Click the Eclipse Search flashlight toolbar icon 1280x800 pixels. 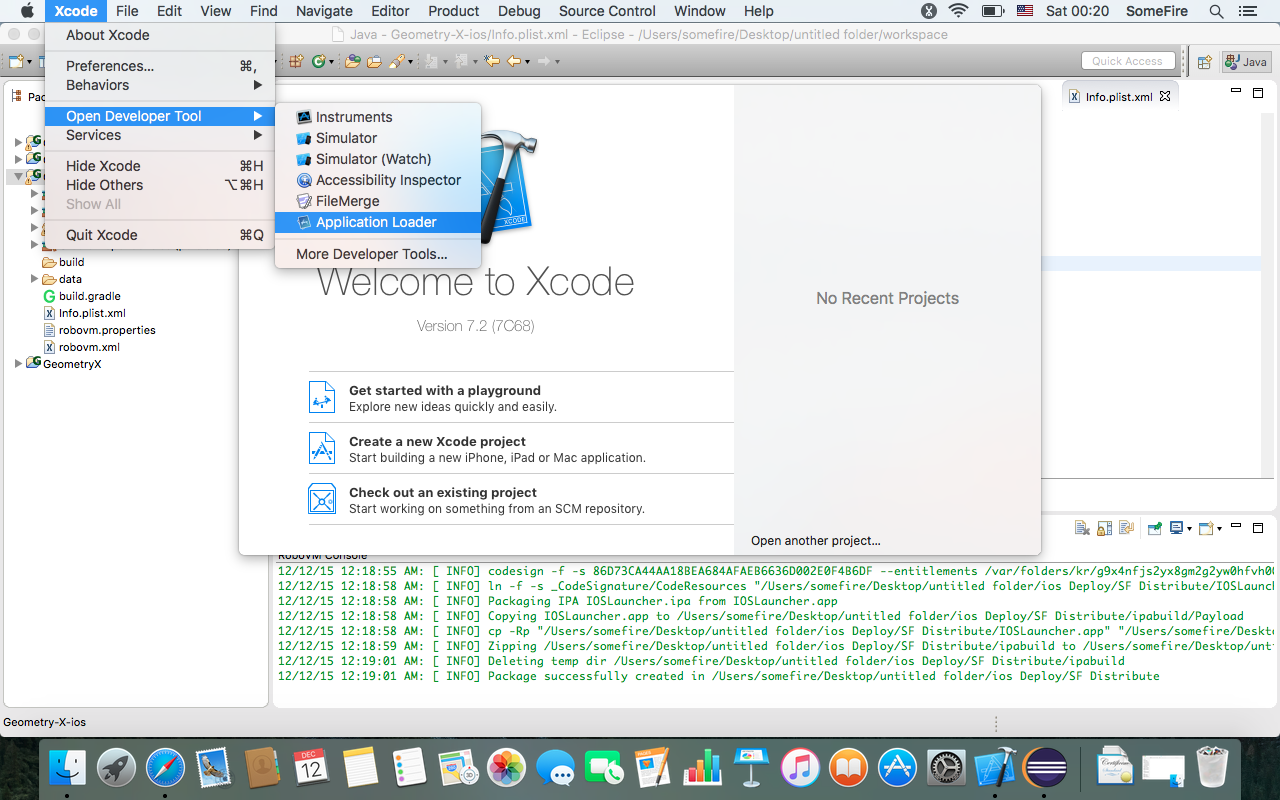396,61
